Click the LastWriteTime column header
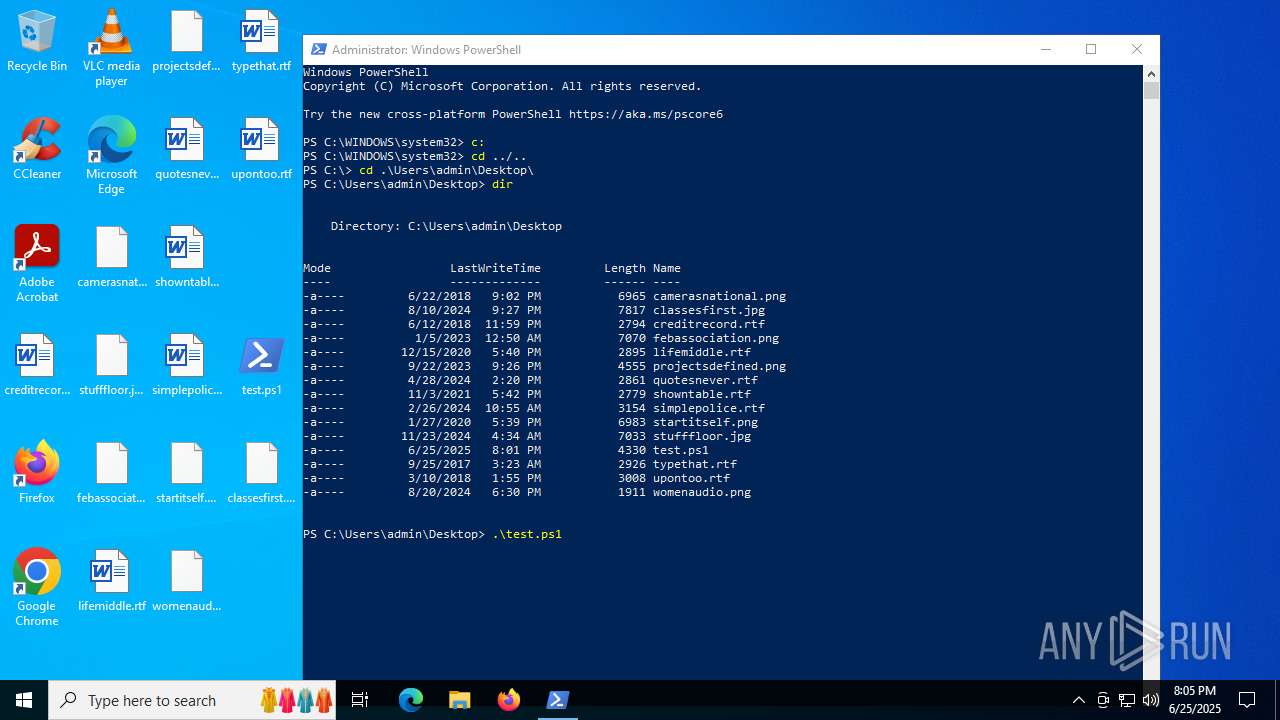 click(x=495, y=268)
